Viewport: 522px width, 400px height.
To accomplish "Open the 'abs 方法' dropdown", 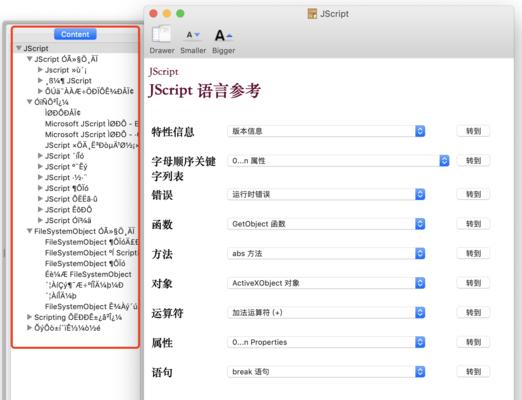I will tap(326, 253).
